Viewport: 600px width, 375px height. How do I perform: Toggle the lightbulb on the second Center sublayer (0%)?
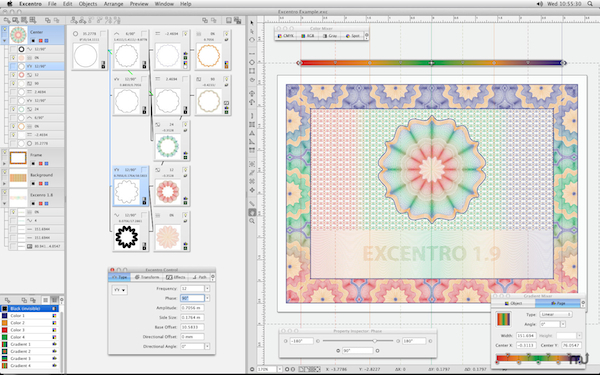[13, 58]
